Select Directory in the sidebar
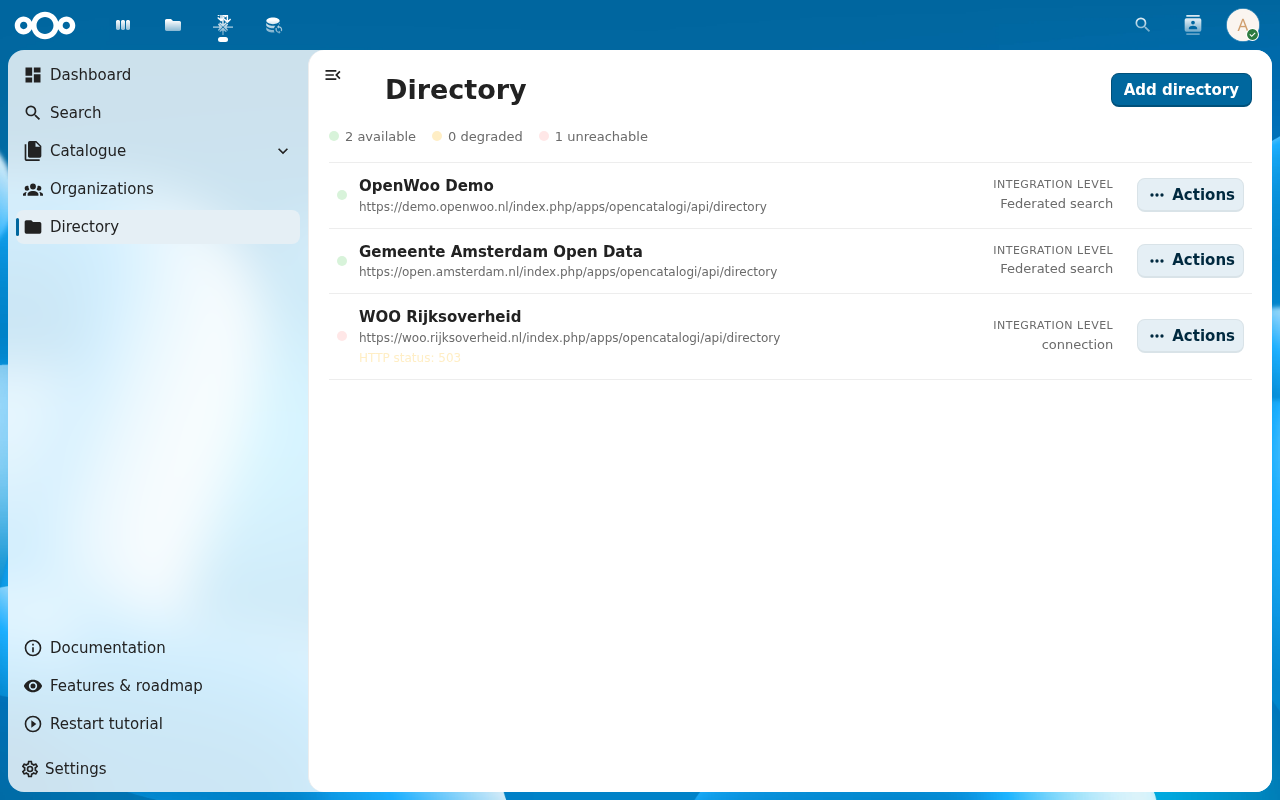The width and height of the screenshot is (1280, 800). (x=158, y=227)
